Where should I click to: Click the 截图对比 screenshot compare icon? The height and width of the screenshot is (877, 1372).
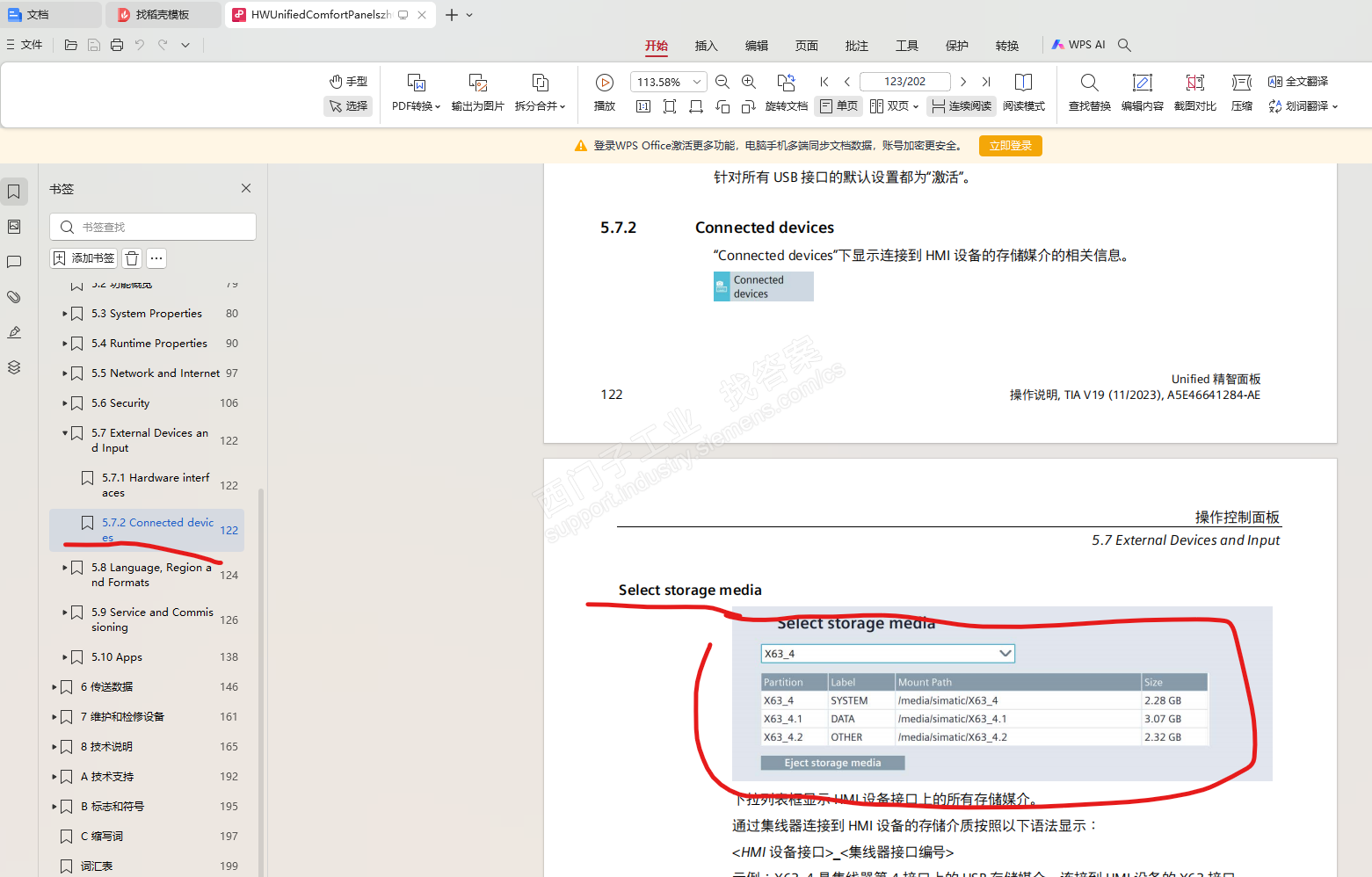[x=1194, y=83]
